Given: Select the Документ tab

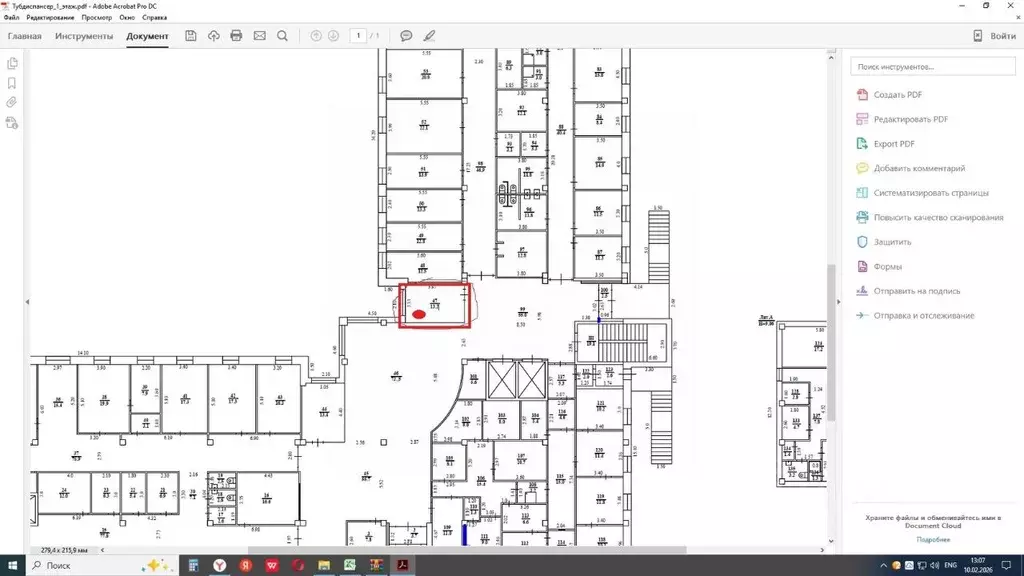Looking at the screenshot, I should pyautogui.click(x=147, y=36).
